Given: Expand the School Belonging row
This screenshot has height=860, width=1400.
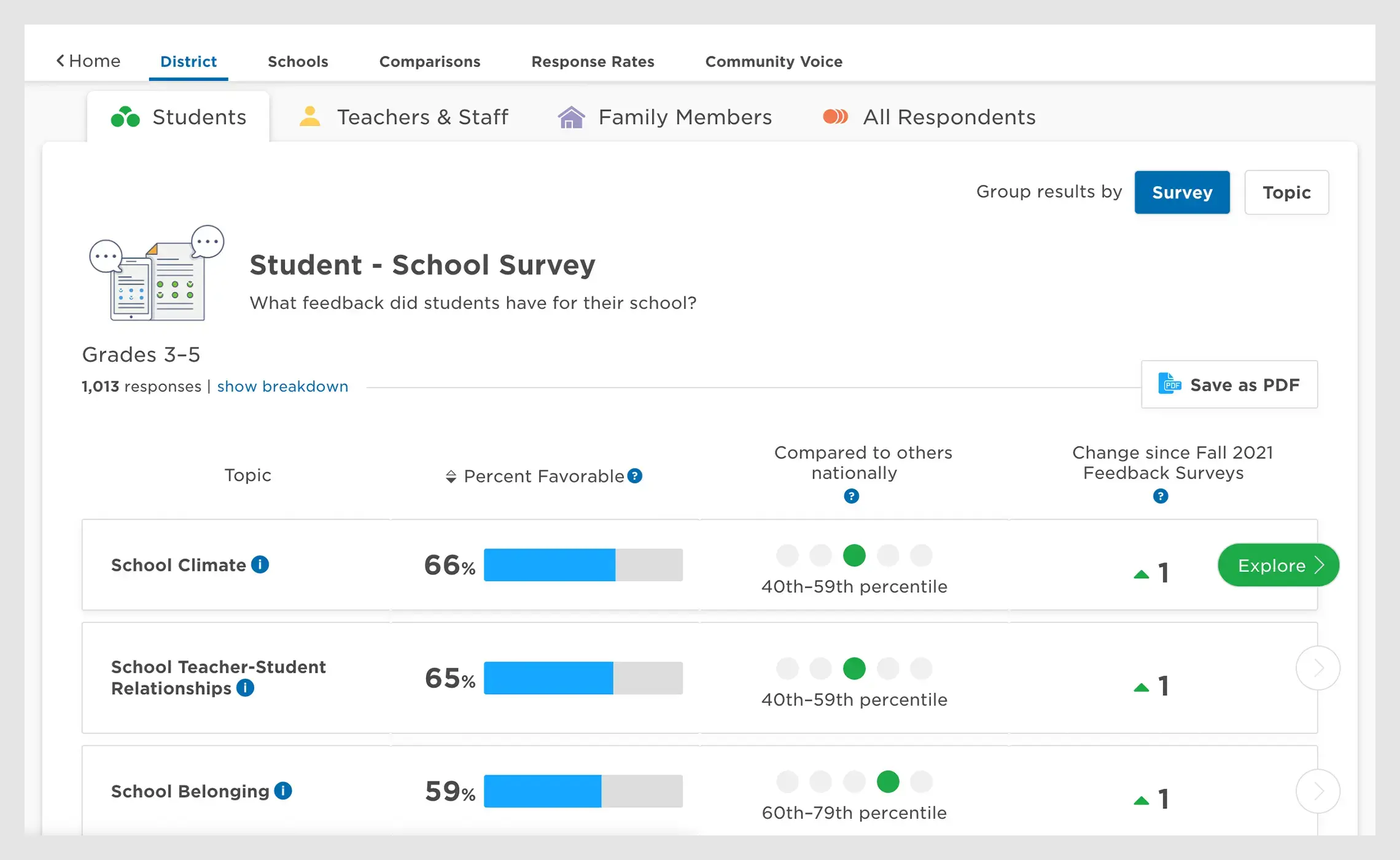Looking at the screenshot, I should tap(1317, 791).
